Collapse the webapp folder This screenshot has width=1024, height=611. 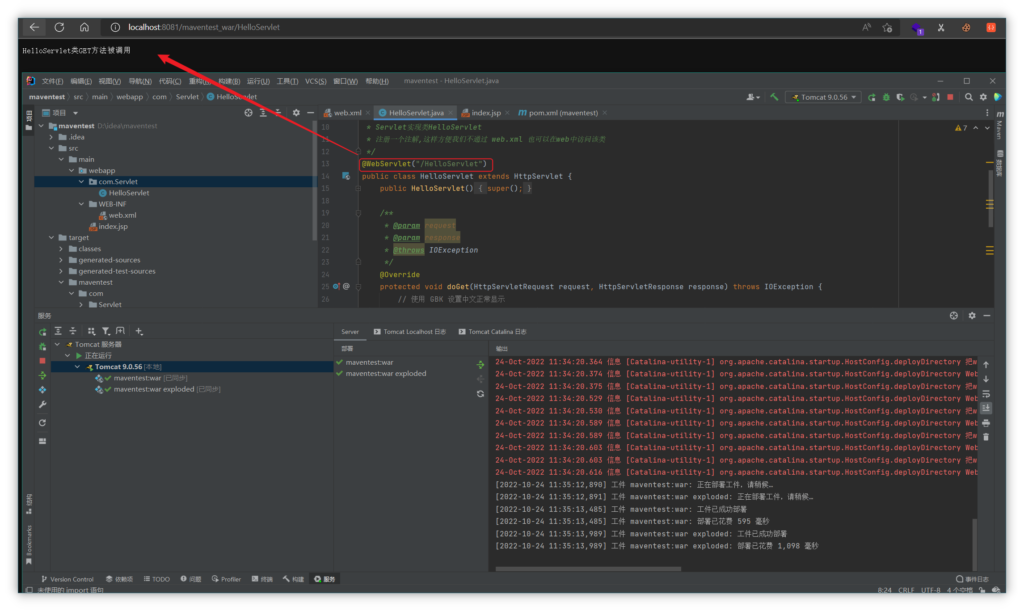[x=72, y=170]
